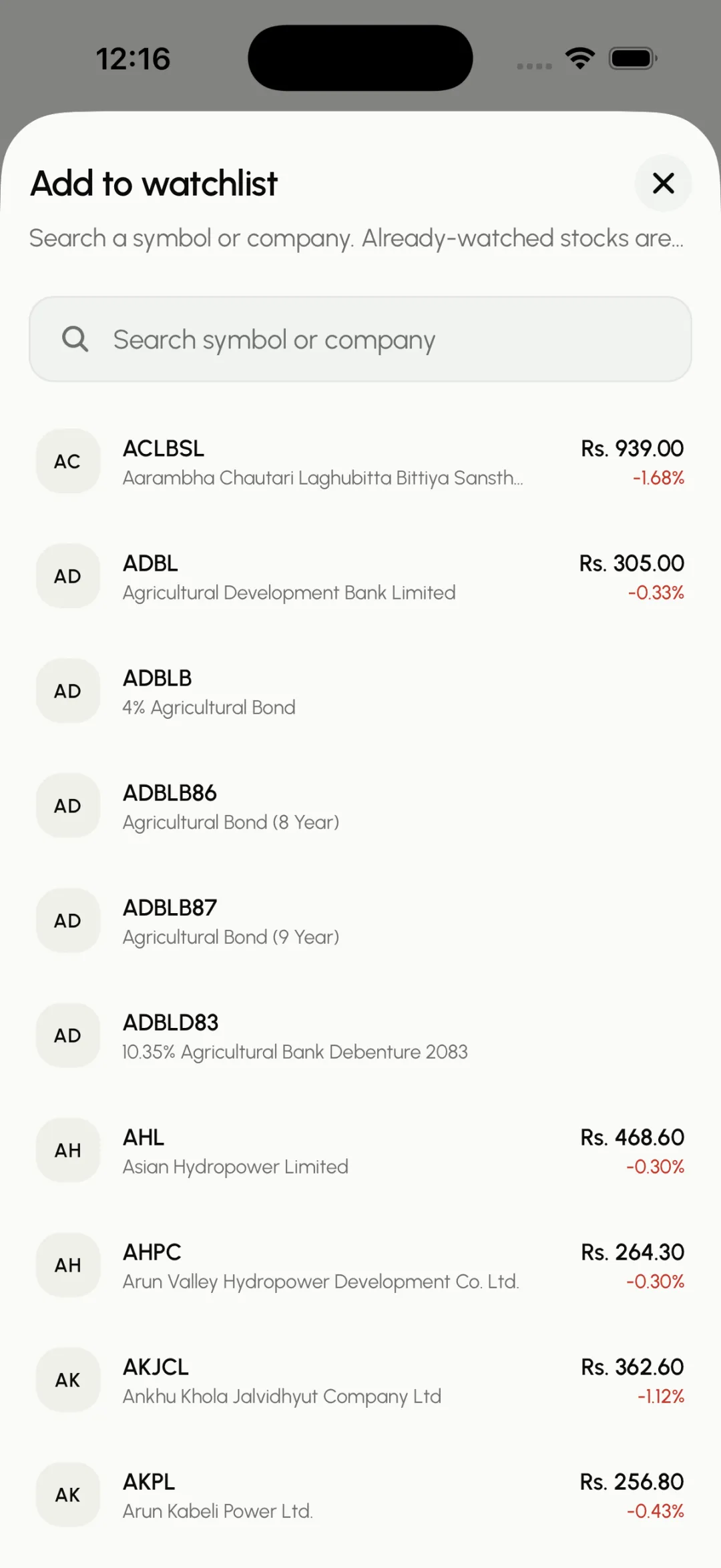721x1568 pixels.
Task: Tap the AK avatar beside AKPL
Action: 68,1495
